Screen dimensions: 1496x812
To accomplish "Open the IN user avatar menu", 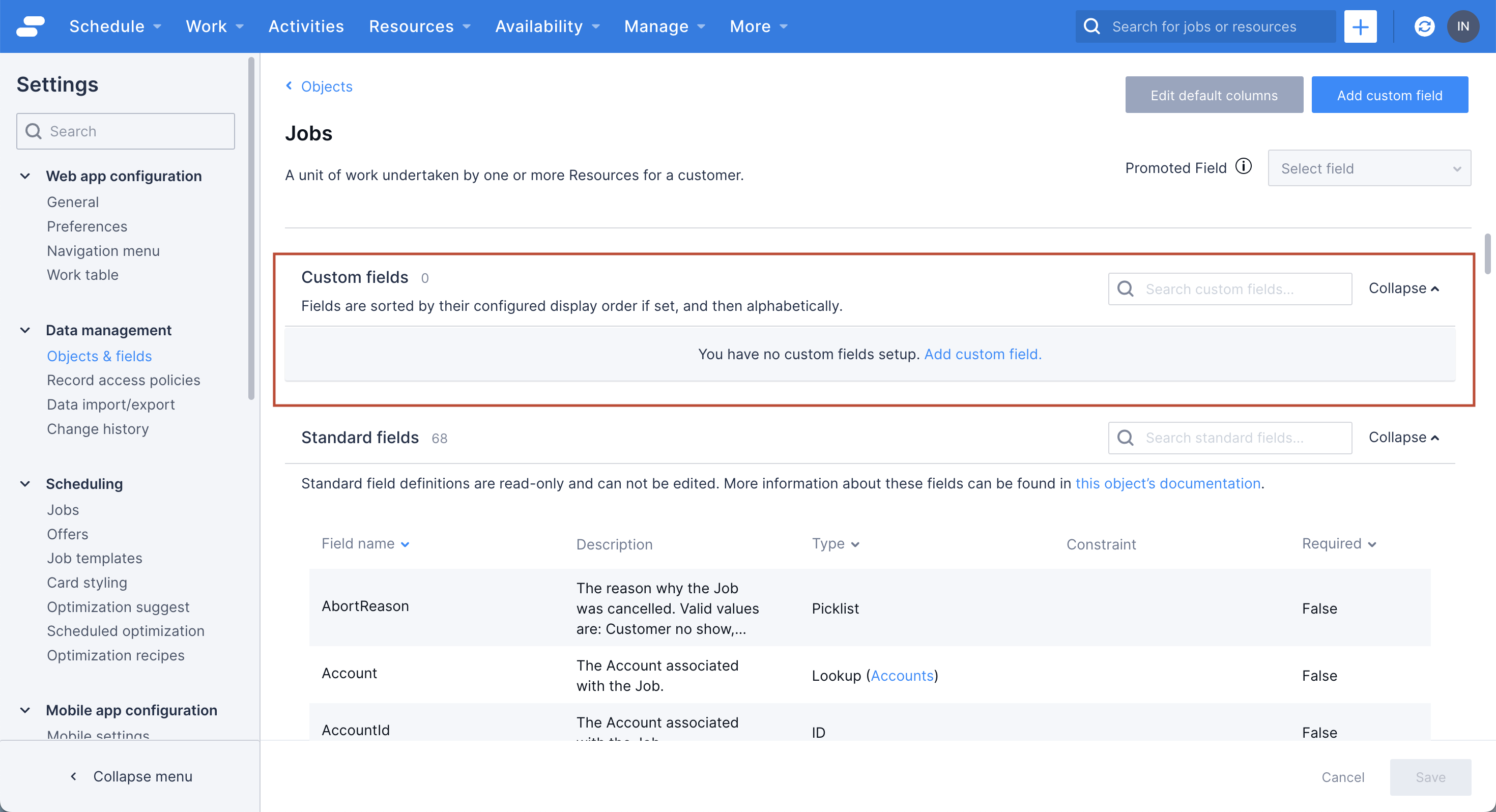I will coord(1463,26).
